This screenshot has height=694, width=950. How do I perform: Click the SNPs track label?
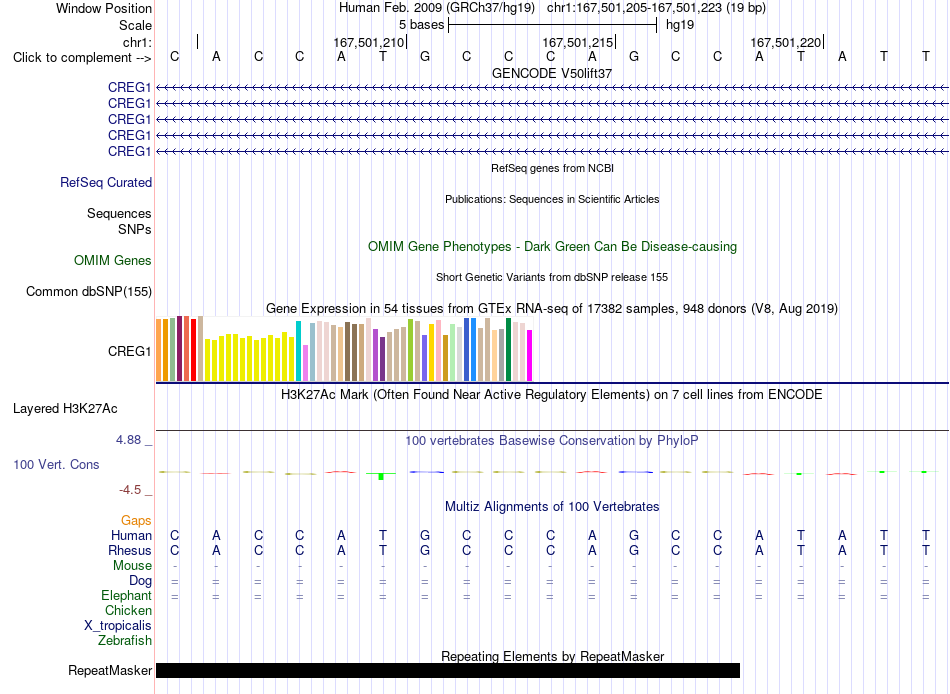[135, 230]
